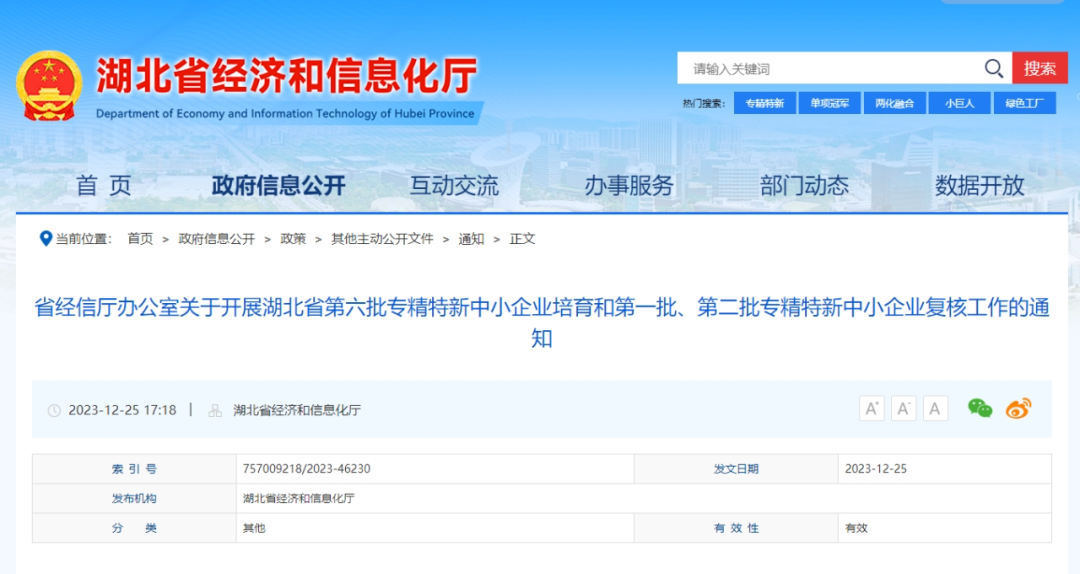The width and height of the screenshot is (1080, 574).
Task: Select hot search tag 专精特新
Action: click(765, 103)
